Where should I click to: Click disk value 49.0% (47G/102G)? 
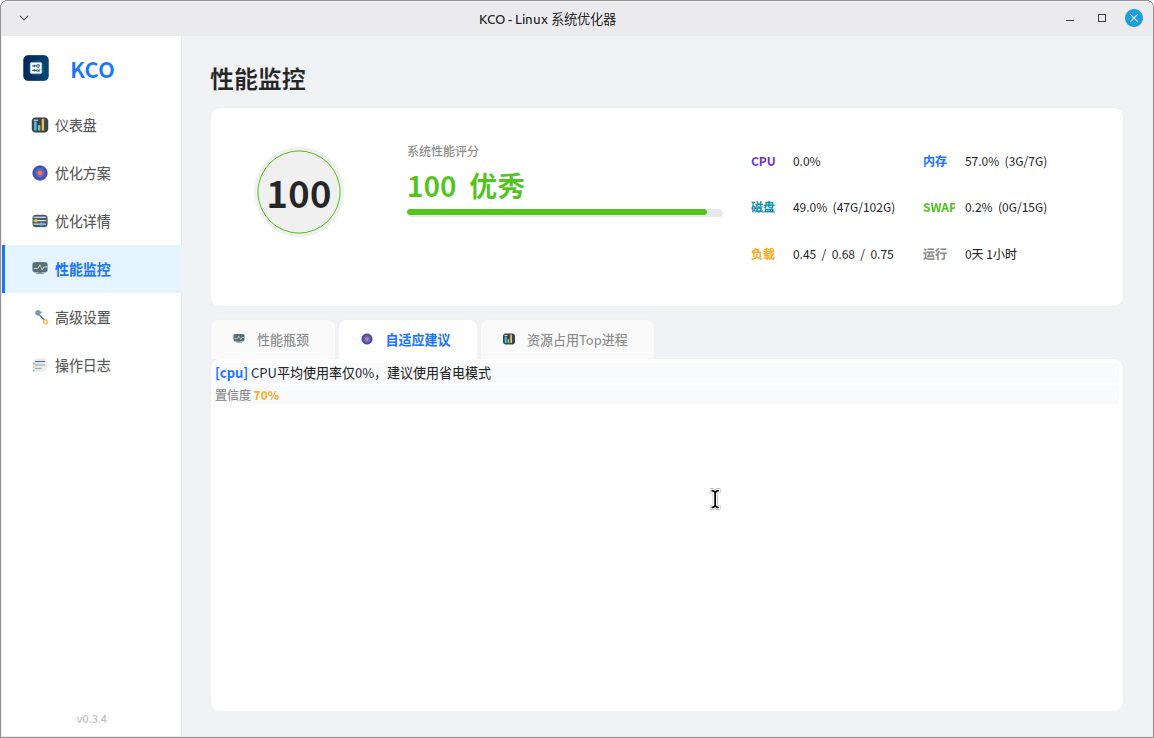point(844,207)
